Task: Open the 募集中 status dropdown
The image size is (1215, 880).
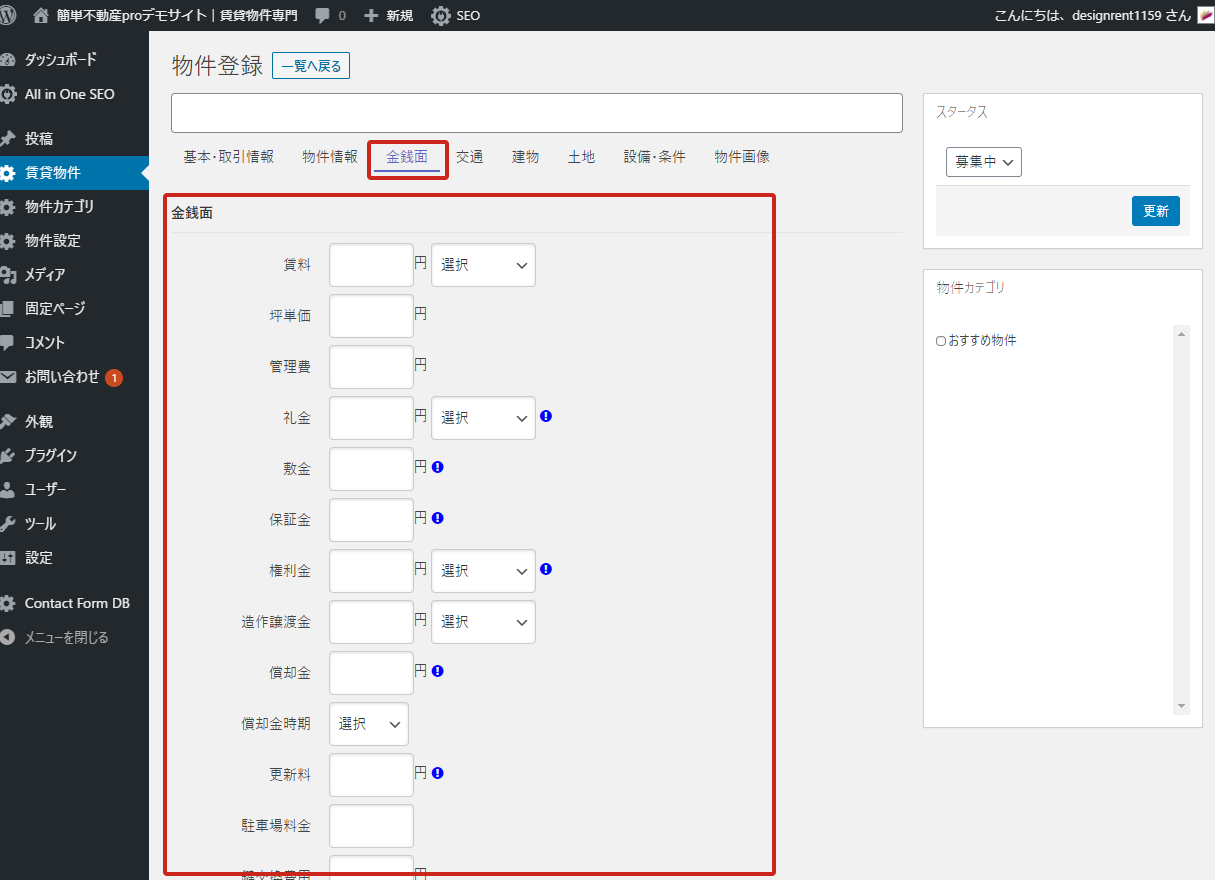Action: point(983,162)
